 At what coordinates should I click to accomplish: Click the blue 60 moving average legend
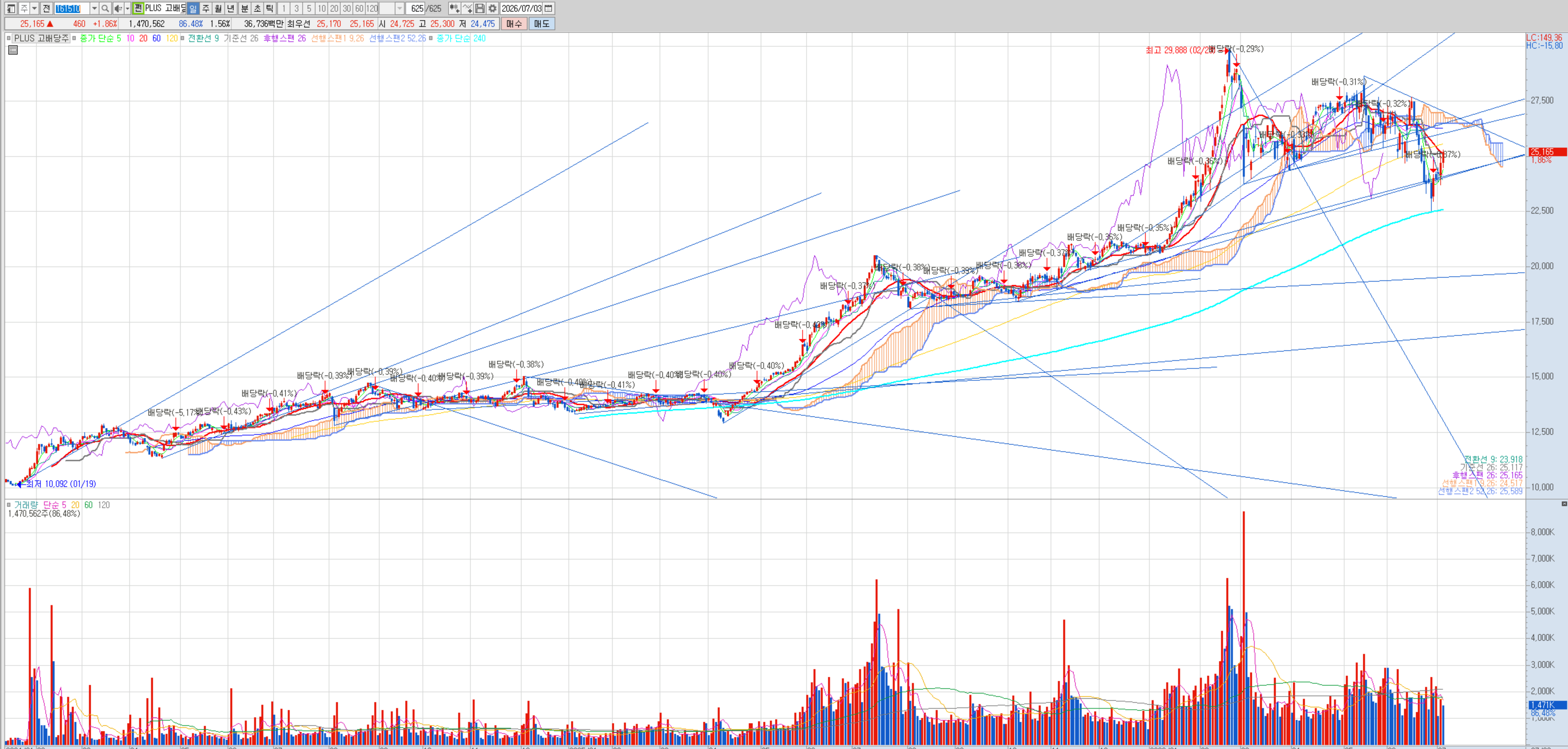(156, 38)
